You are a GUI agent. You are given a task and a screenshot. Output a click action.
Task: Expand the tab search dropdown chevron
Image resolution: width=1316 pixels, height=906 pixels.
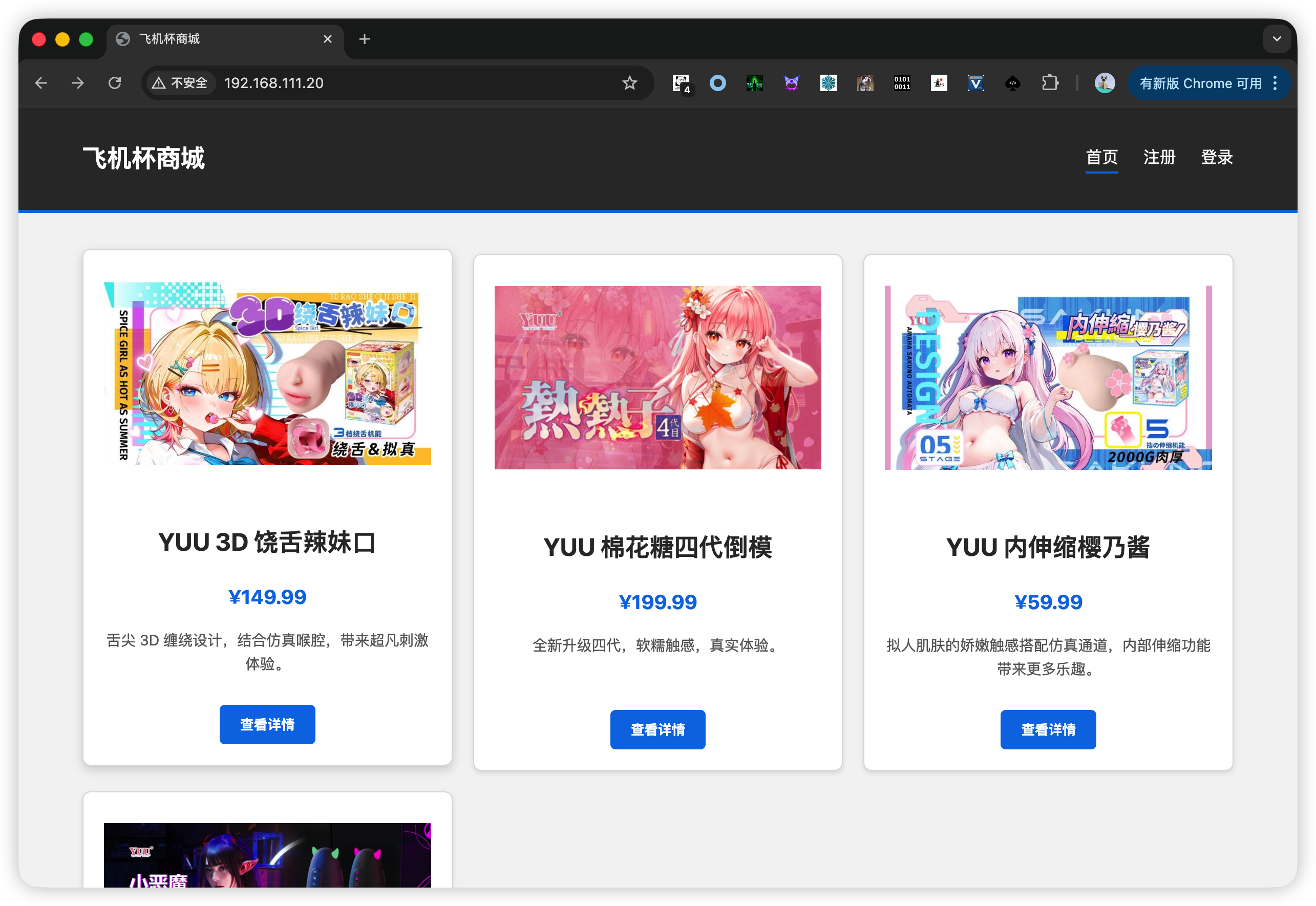click(x=1277, y=39)
